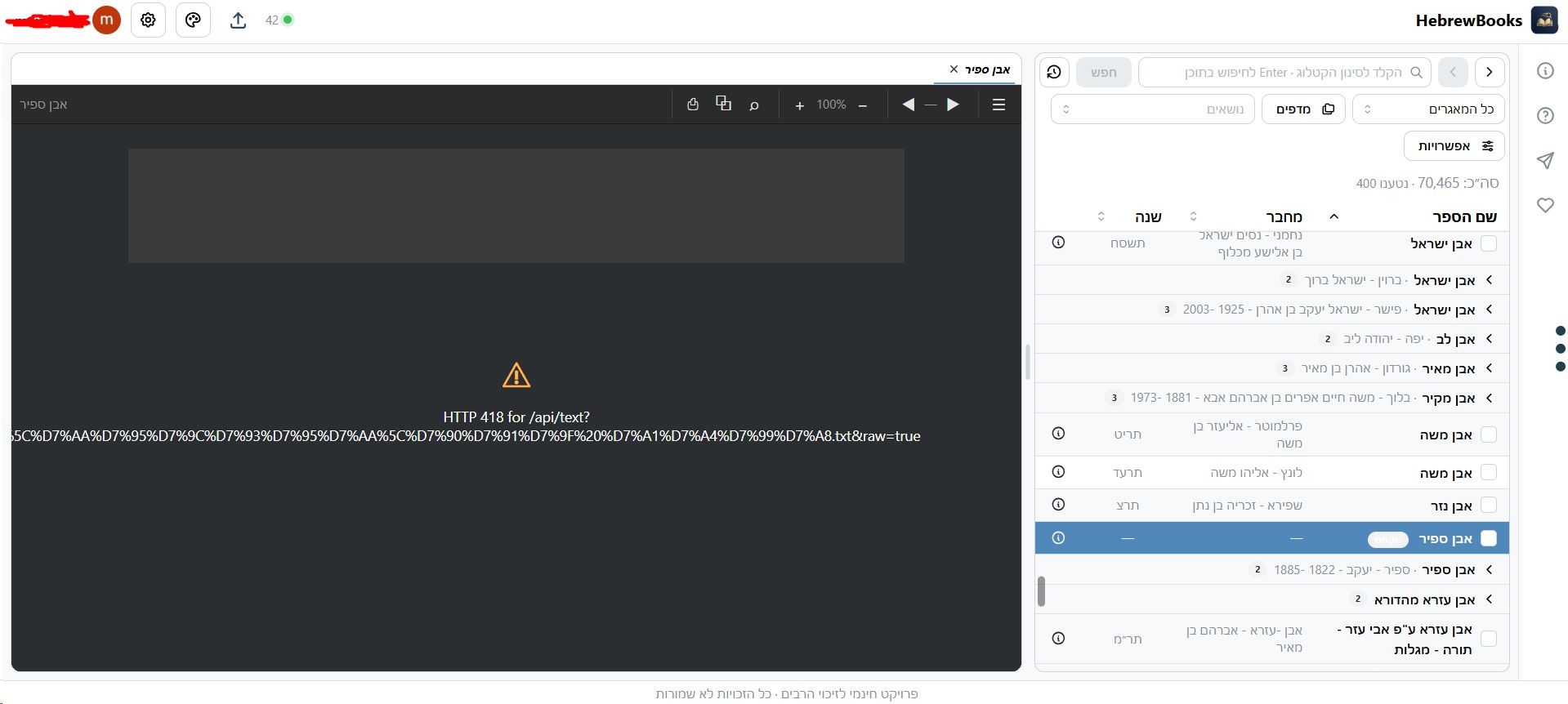This screenshot has width=1568, height=704.
Task: Click the disabled back navigation arrow
Action: pyautogui.click(x=1453, y=72)
